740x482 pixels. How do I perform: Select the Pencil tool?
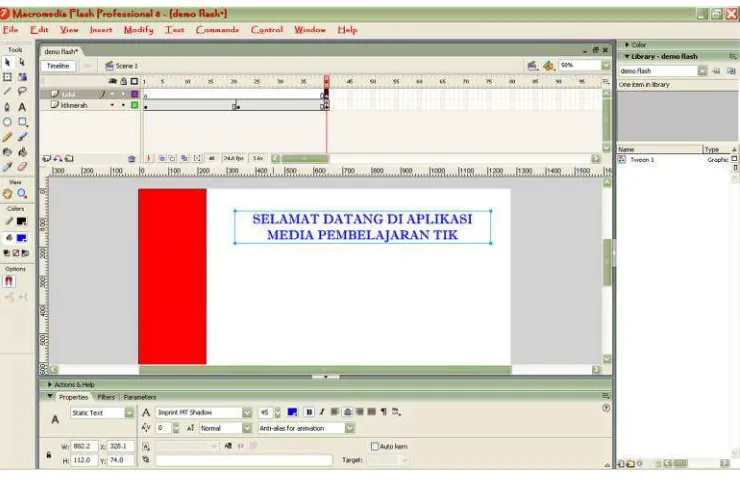pyautogui.click(x=8, y=137)
